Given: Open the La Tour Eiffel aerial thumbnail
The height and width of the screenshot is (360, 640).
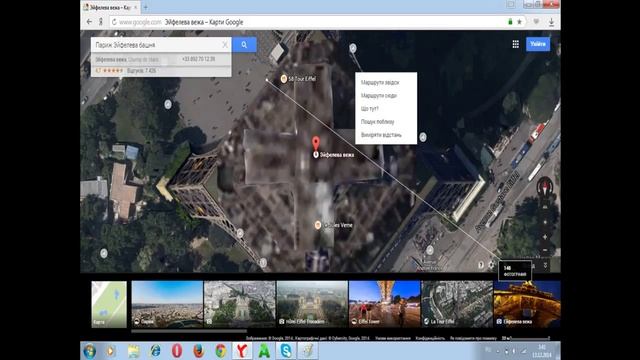Looking at the screenshot, I should [x=457, y=304].
